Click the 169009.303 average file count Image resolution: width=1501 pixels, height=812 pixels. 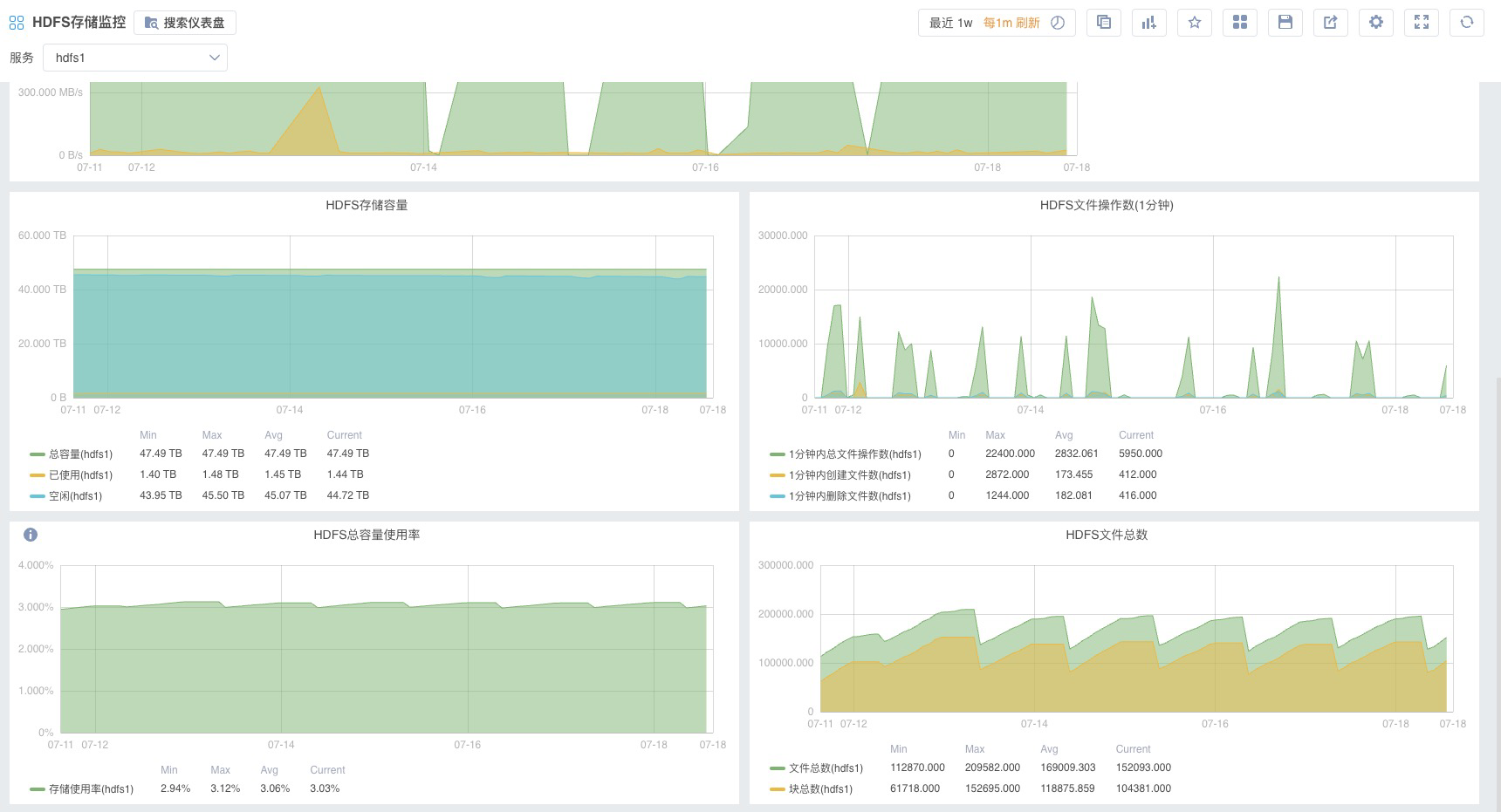click(1067, 768)
